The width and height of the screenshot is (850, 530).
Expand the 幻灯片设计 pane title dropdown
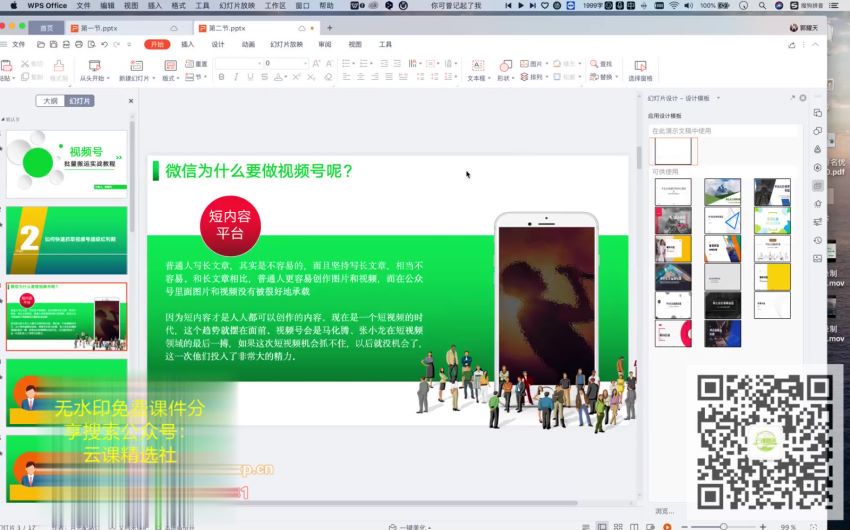click(718, 98)
